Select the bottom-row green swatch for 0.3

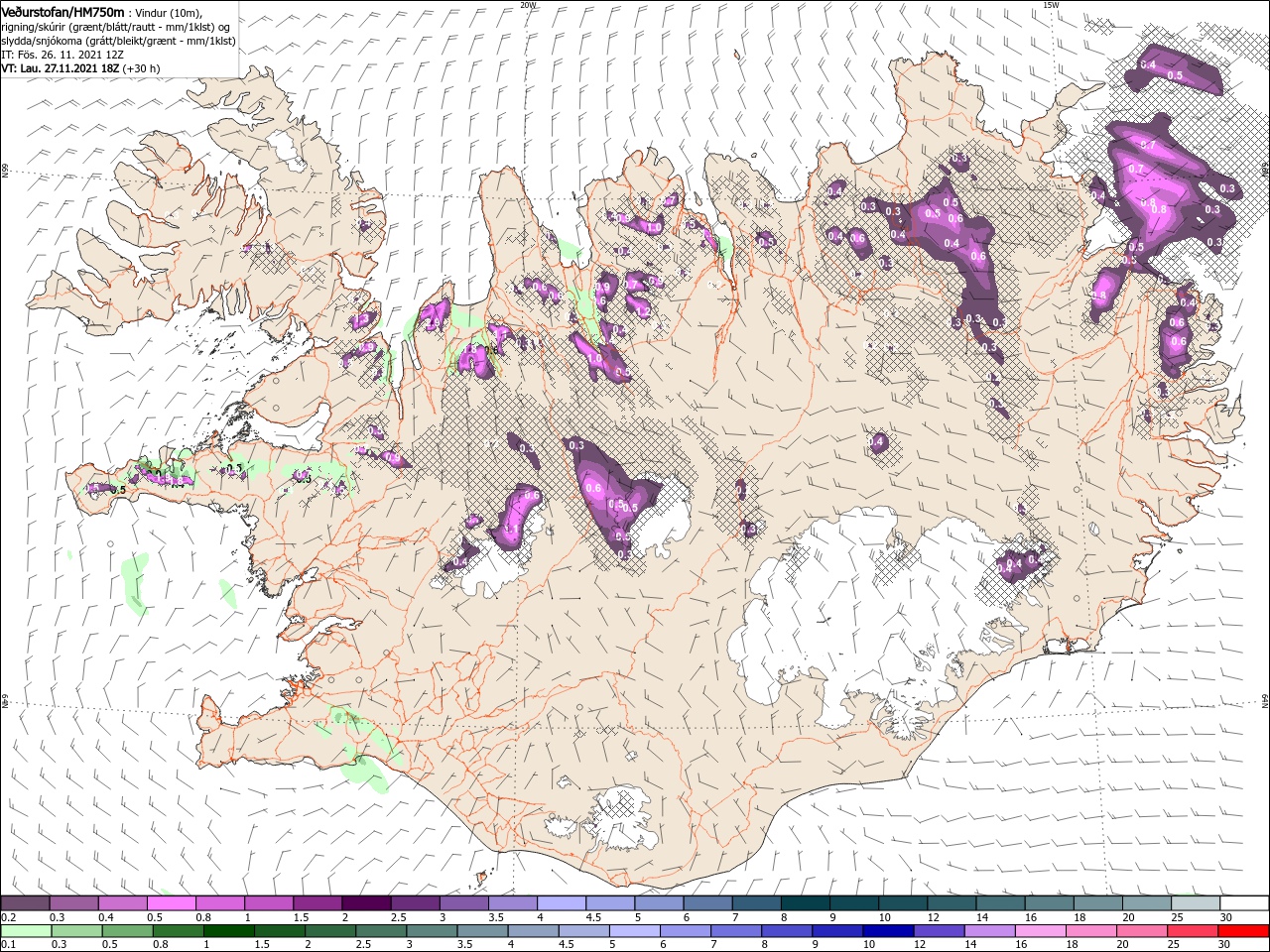[77, 931]
